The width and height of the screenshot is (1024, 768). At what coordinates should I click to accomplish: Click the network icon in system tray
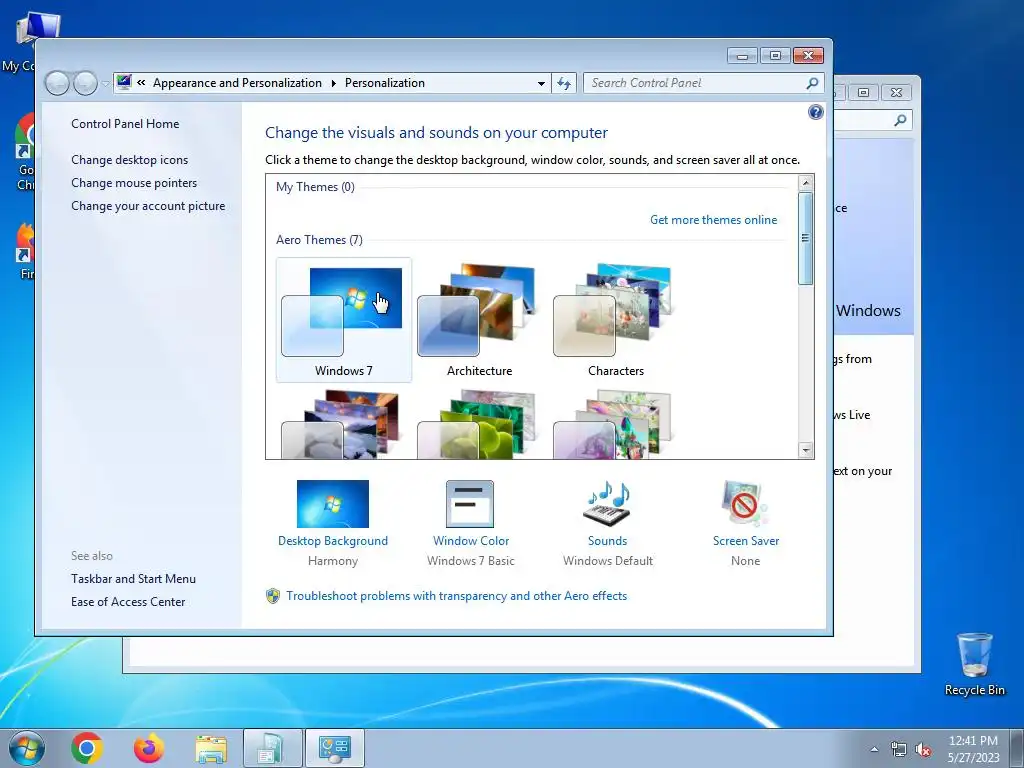pos(899,750)
